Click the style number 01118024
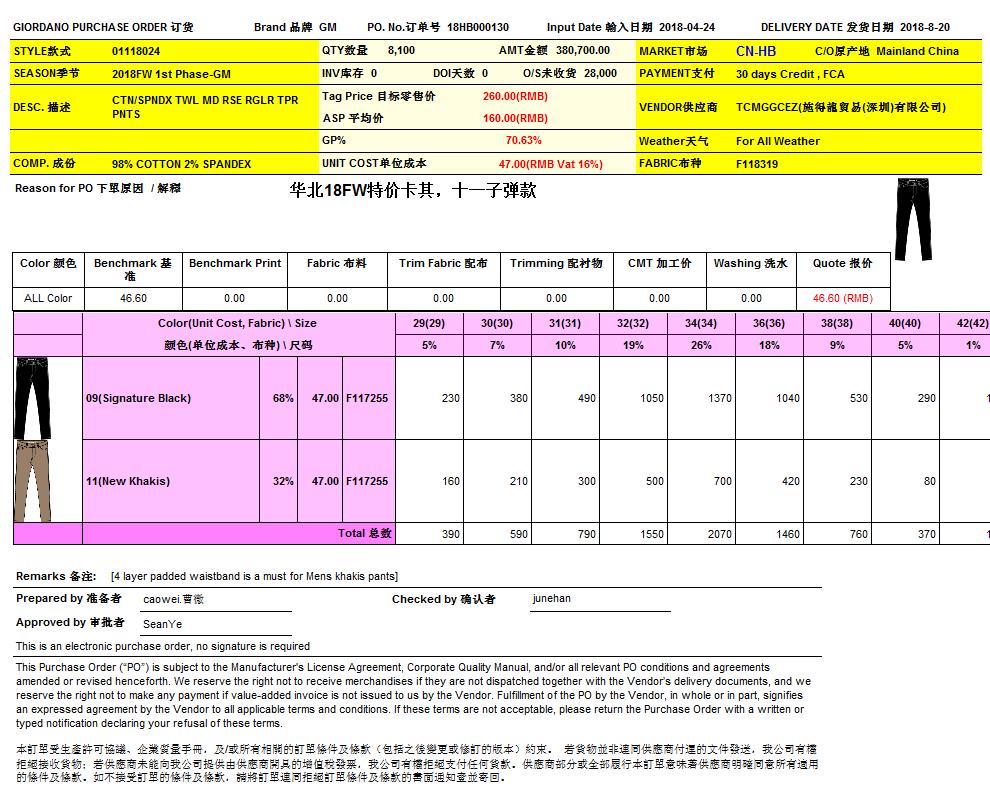990x806 pixels. tap(136, 51)
